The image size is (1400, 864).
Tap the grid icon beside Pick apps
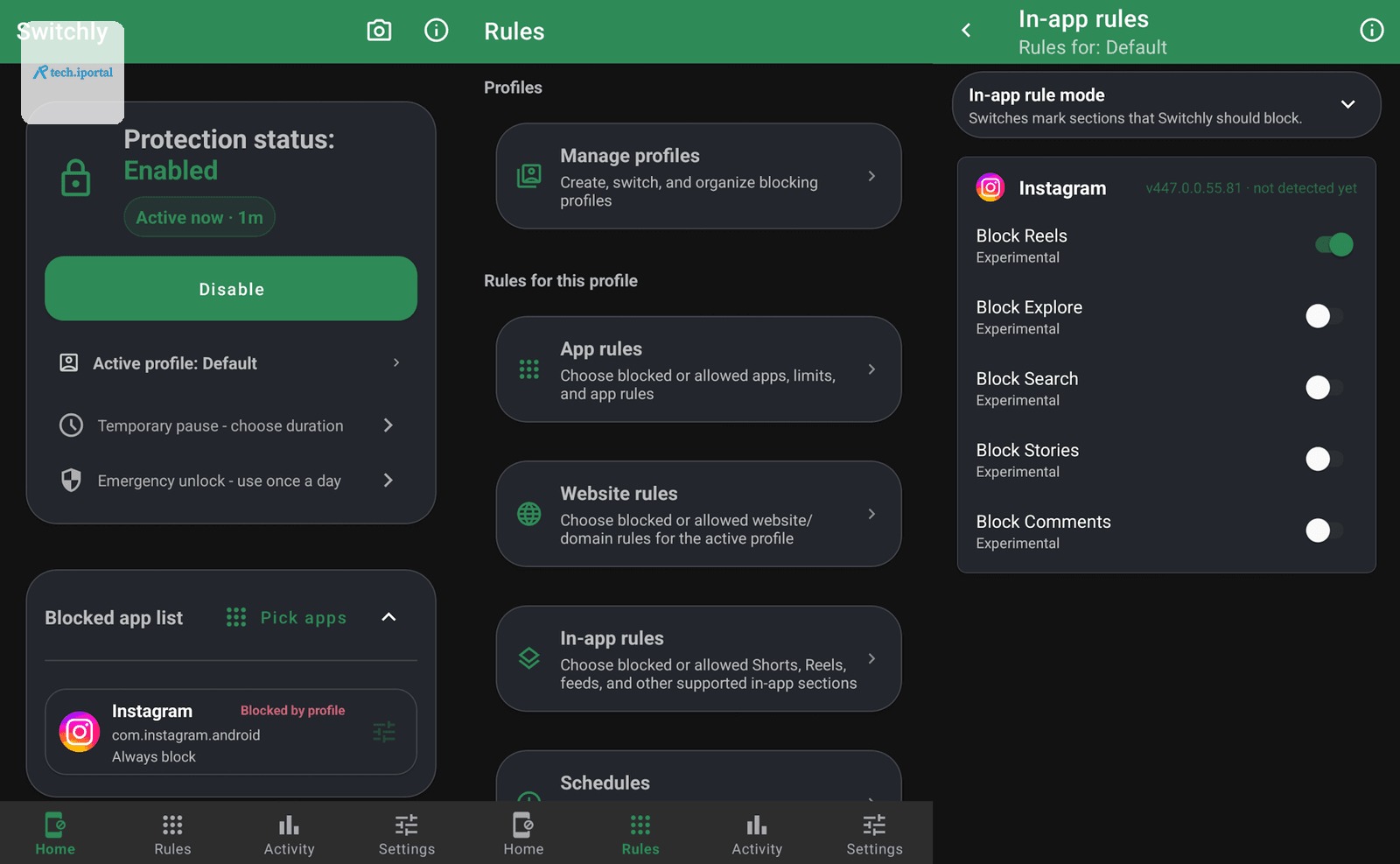[x=236, y=617]
